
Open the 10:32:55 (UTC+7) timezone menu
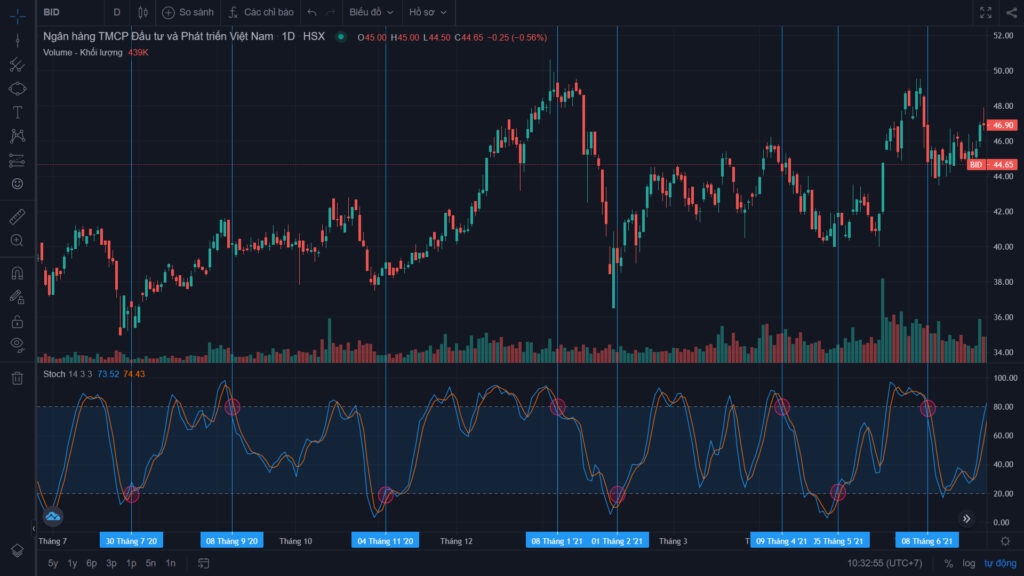884,563
